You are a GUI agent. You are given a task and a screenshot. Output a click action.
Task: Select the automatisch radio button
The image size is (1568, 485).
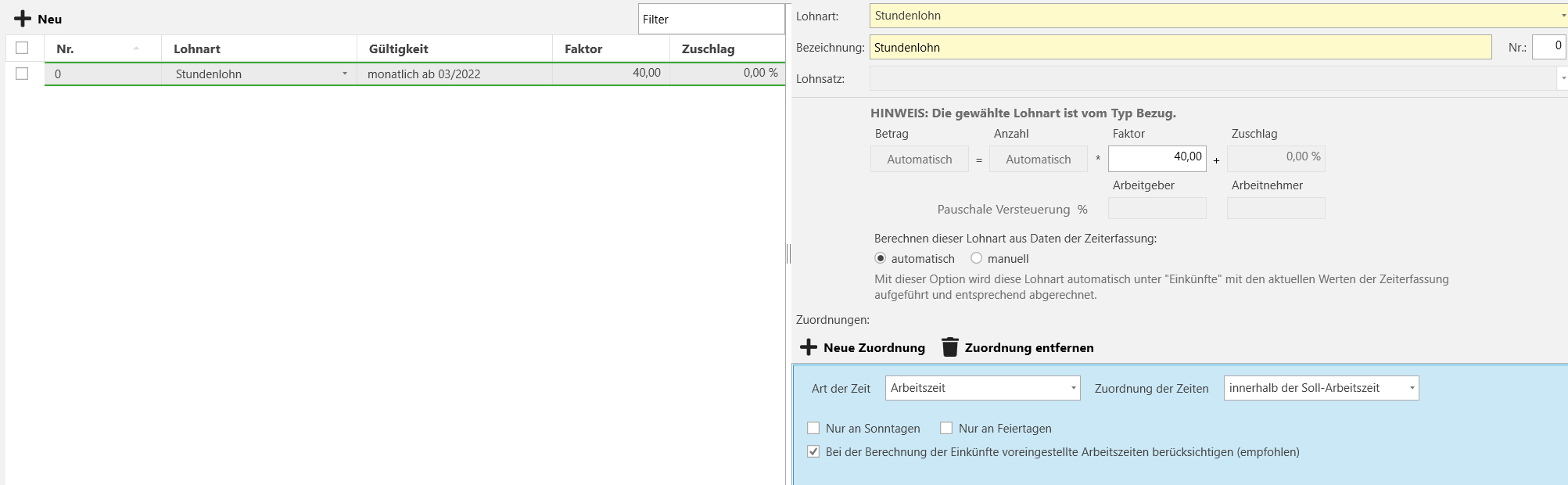coord(881,258)
